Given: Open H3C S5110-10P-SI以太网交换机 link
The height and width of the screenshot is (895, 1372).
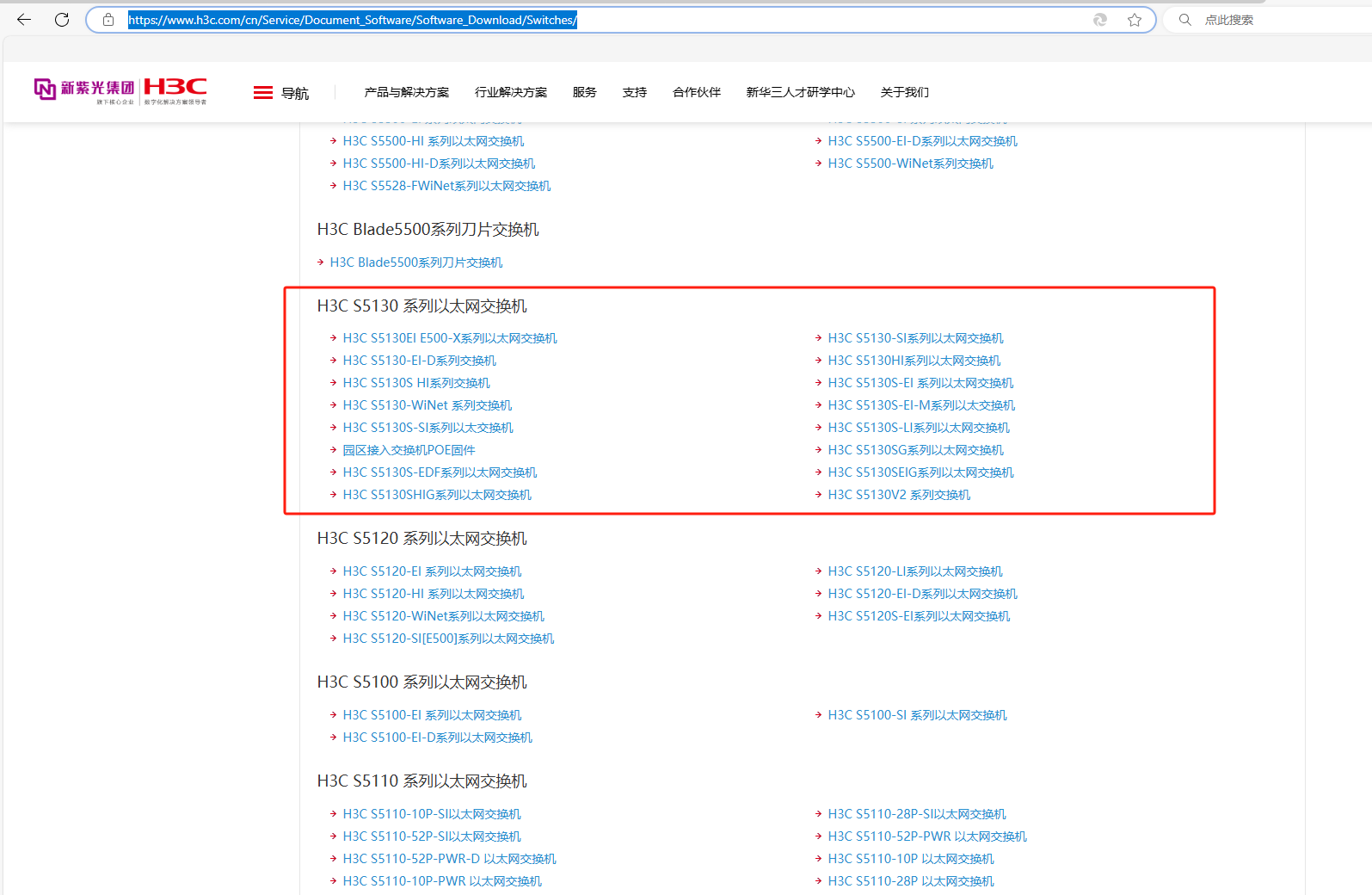Looking at the screenshot, I should tap(432, 814).
